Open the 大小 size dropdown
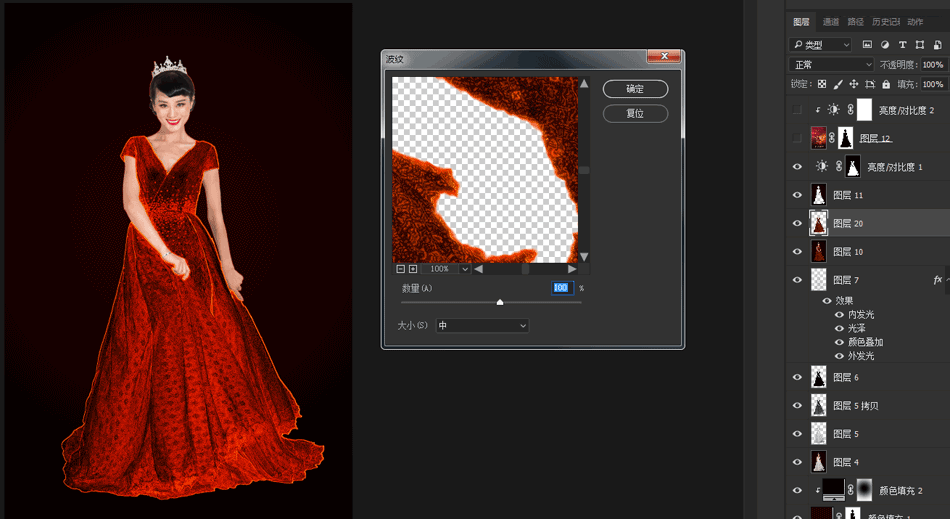This screenshot has width=950, height=519. [481, 325]
